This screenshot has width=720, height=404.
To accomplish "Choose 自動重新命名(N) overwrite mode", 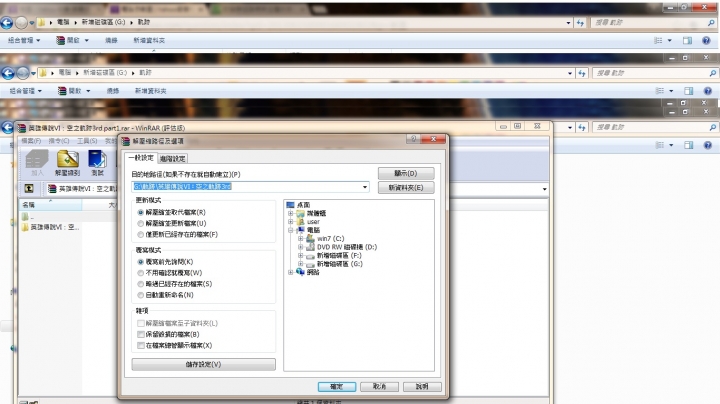I will click(165, 295).
